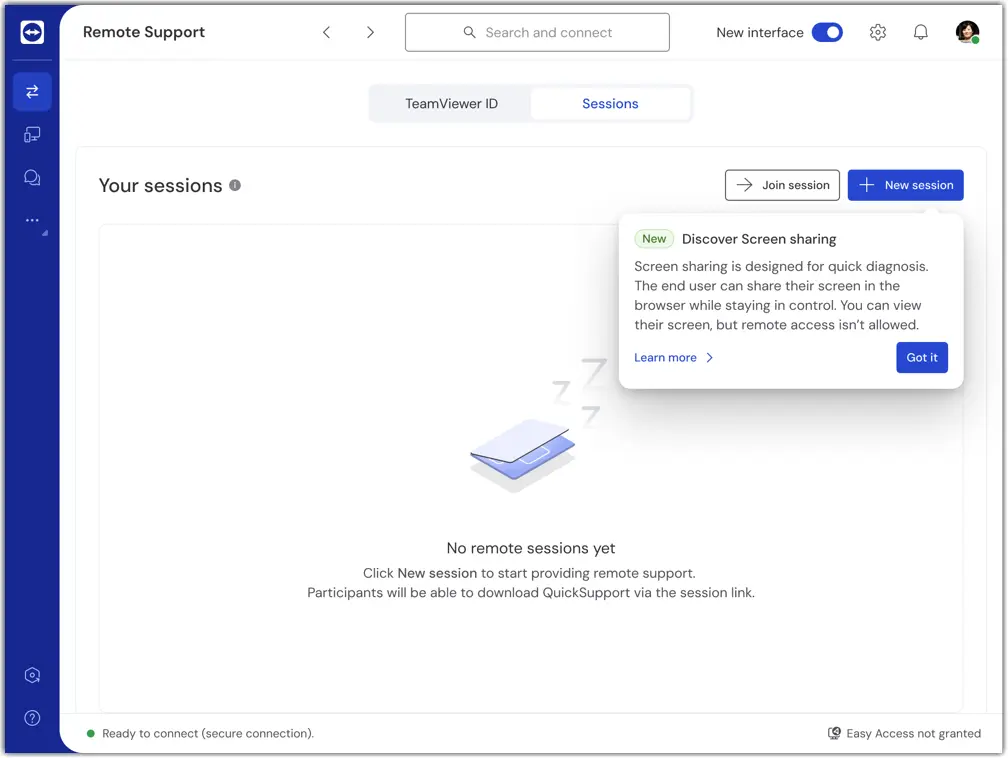Expand the more options ellipsis in sidebar

(32, 221)
